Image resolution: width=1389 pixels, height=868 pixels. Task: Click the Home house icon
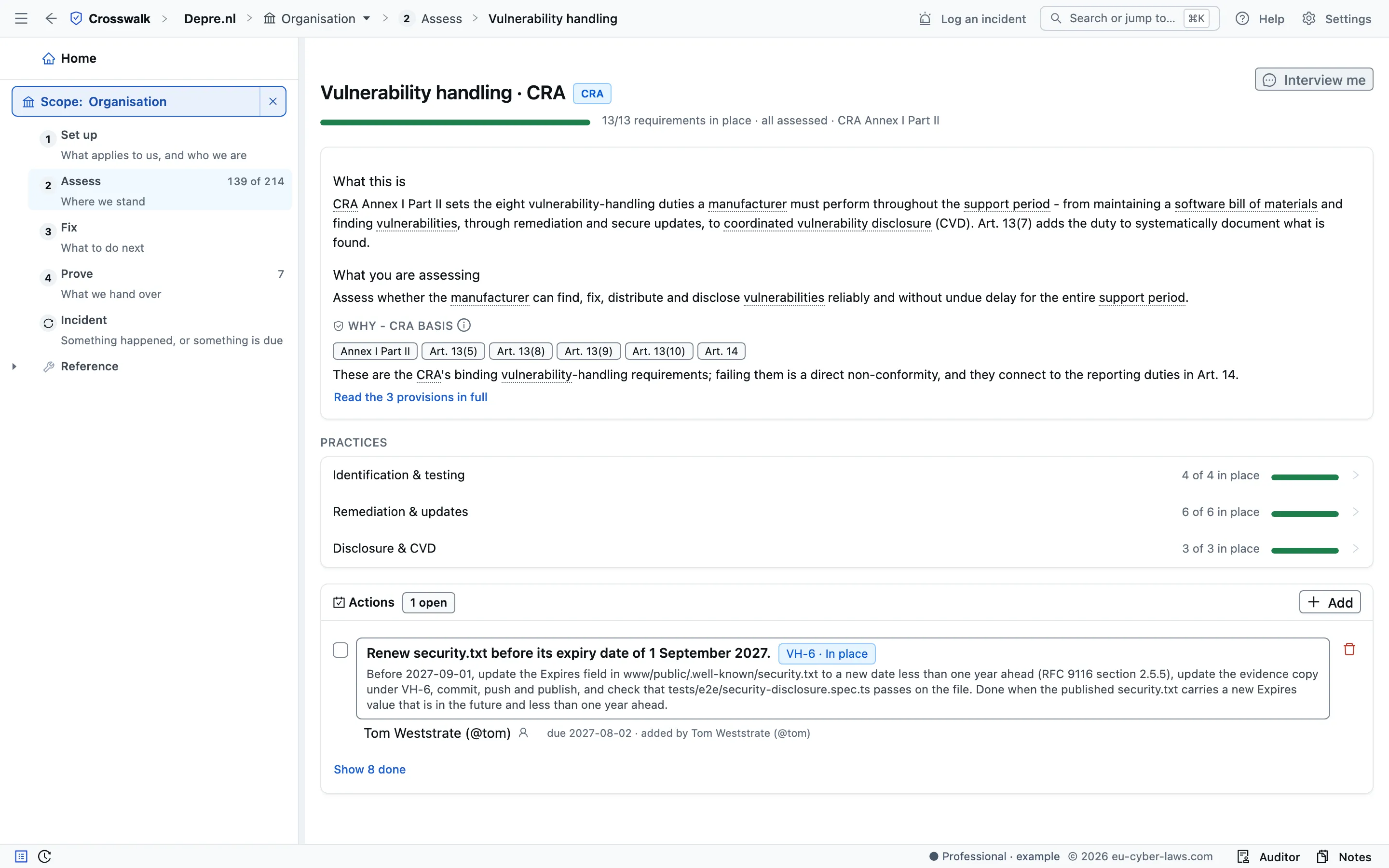pyautogui.click(x=49, y=58)
